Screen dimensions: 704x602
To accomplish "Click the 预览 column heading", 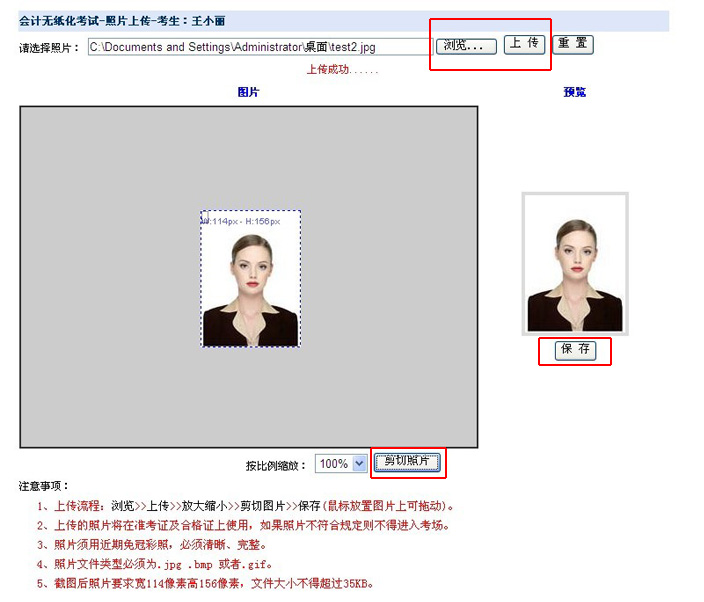I will pyautogui.click(x=574, y=92).
